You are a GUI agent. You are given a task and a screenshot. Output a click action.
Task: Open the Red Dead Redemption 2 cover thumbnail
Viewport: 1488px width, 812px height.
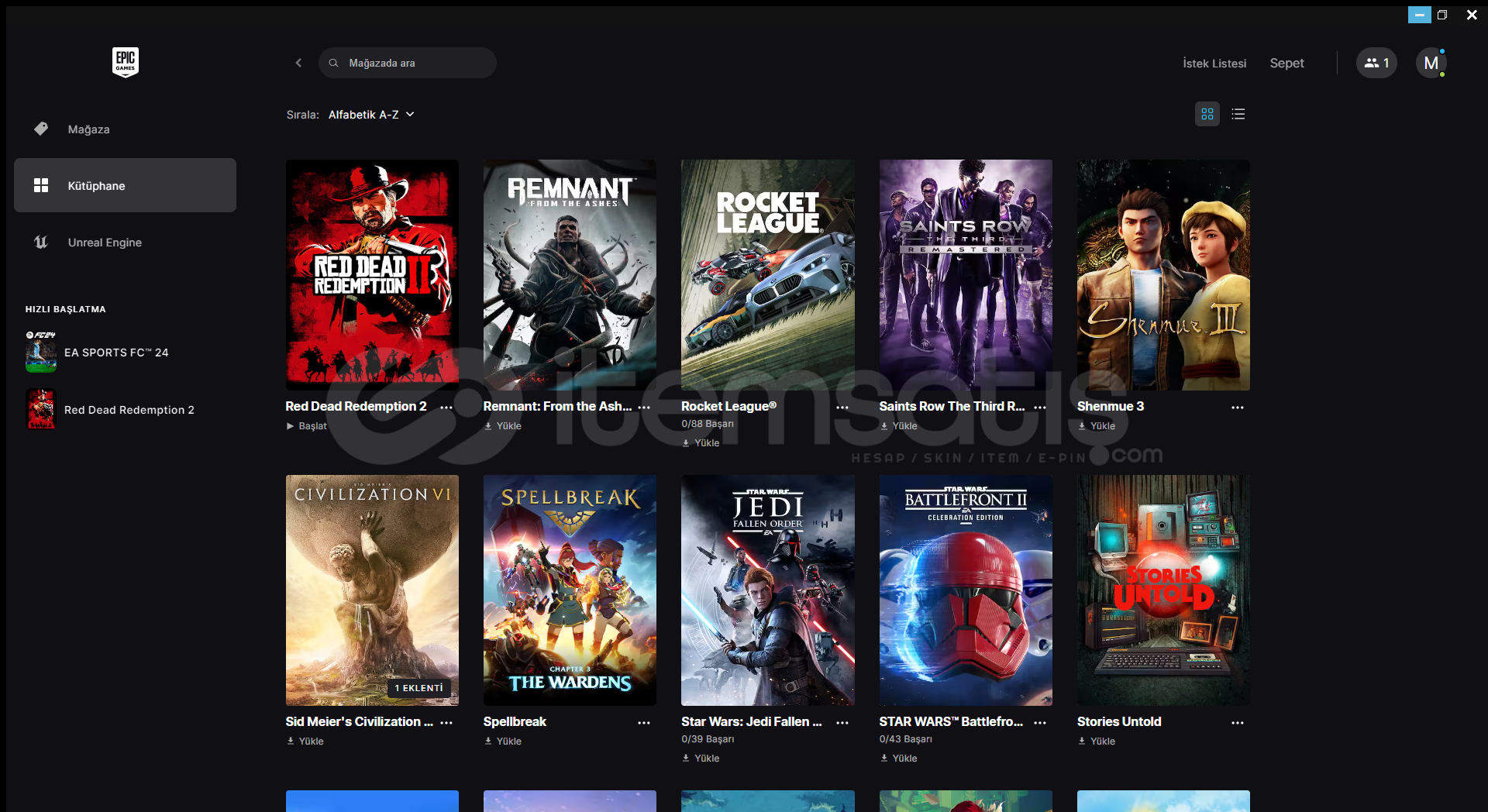(372, 275)
